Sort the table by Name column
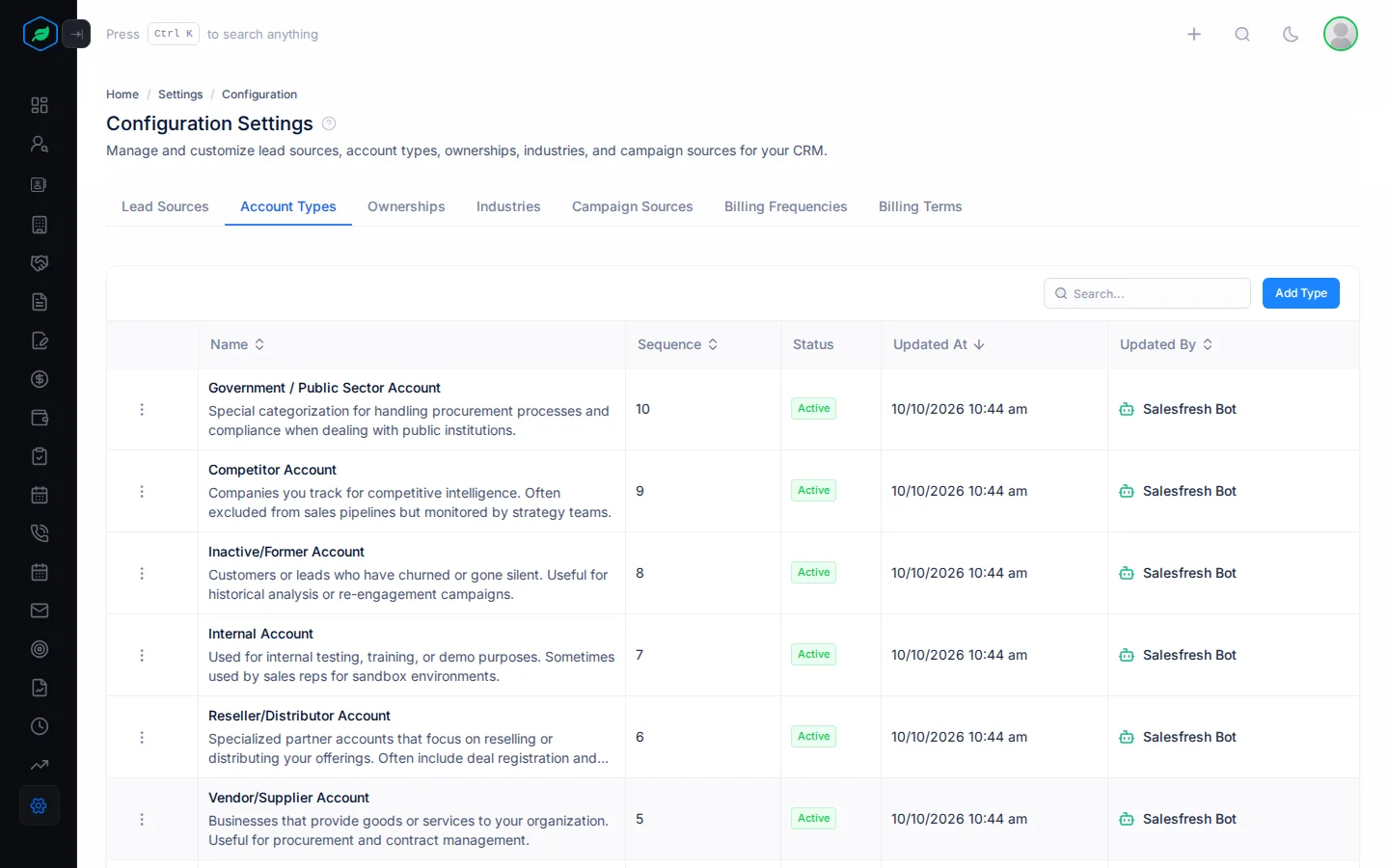Viewport: 1389px width, 868px height. point(237,344)
